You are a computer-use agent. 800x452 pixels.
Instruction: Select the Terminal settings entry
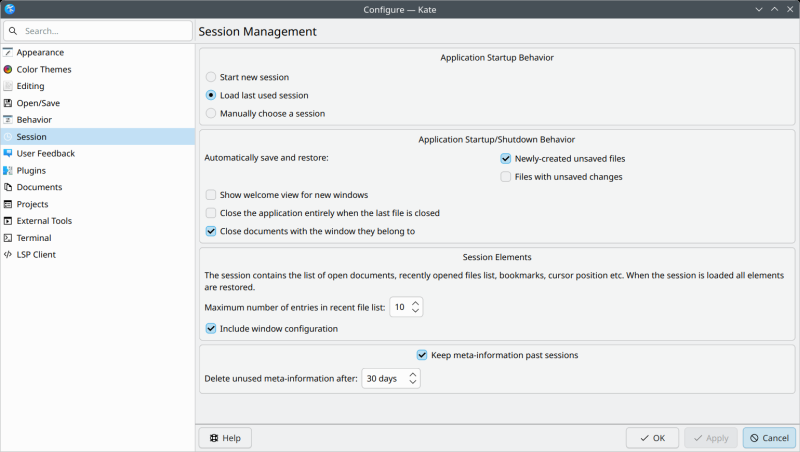(97, 238)
